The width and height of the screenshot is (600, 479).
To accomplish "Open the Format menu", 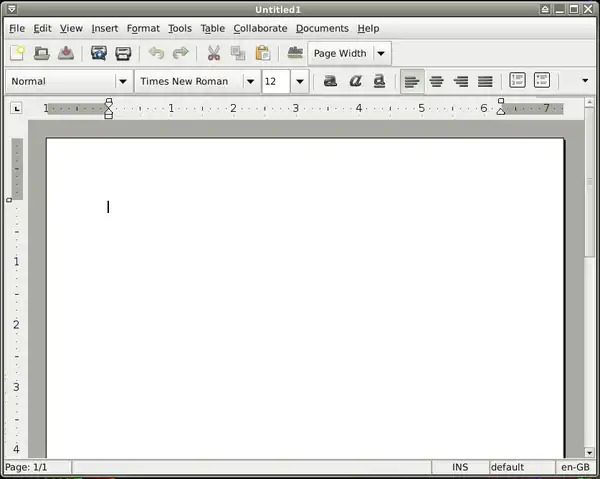I will [x=143, y=29].
